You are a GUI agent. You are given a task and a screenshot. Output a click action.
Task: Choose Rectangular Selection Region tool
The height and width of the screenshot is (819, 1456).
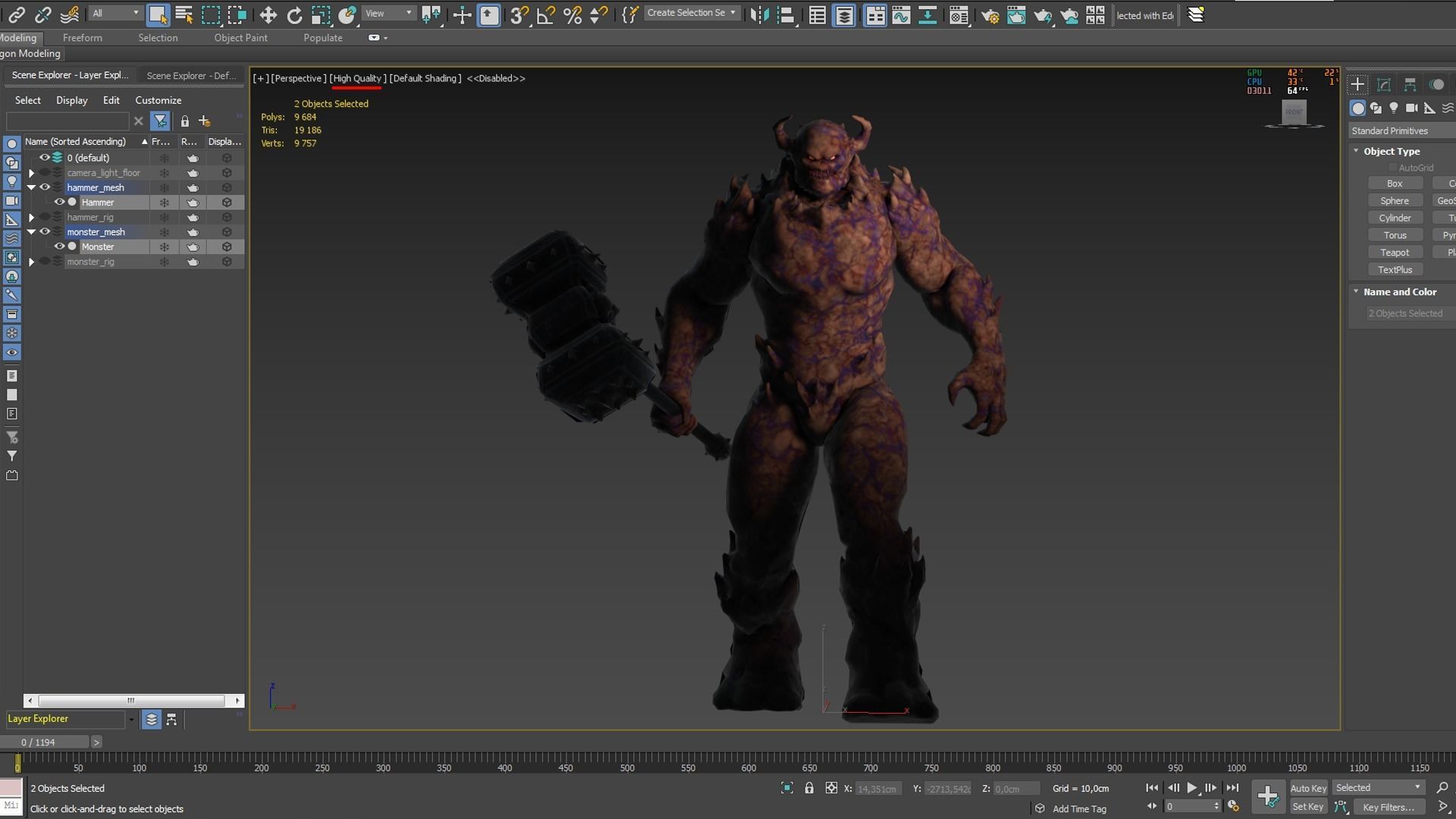(211, 14)
